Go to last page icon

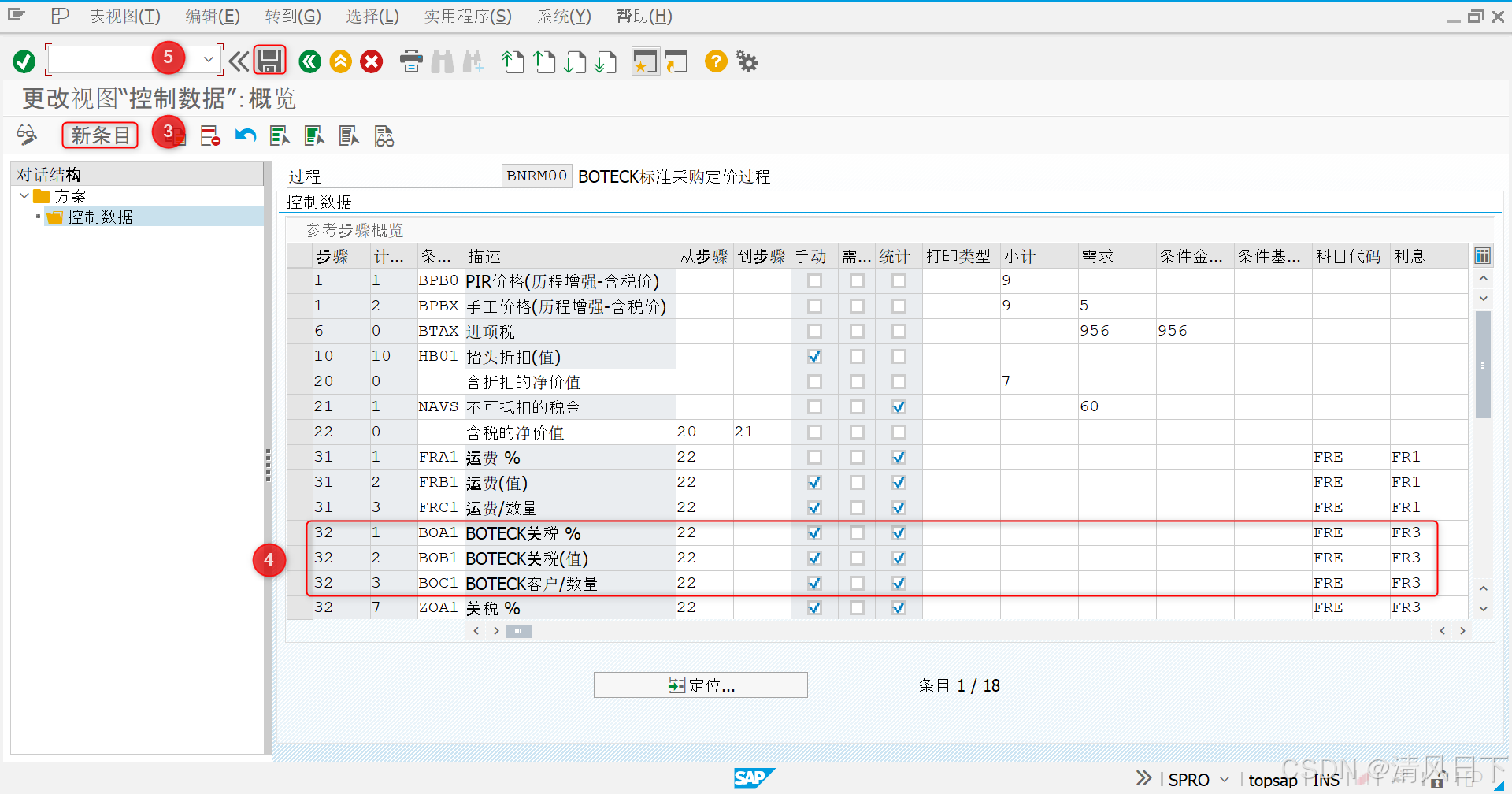coord(606,61)
